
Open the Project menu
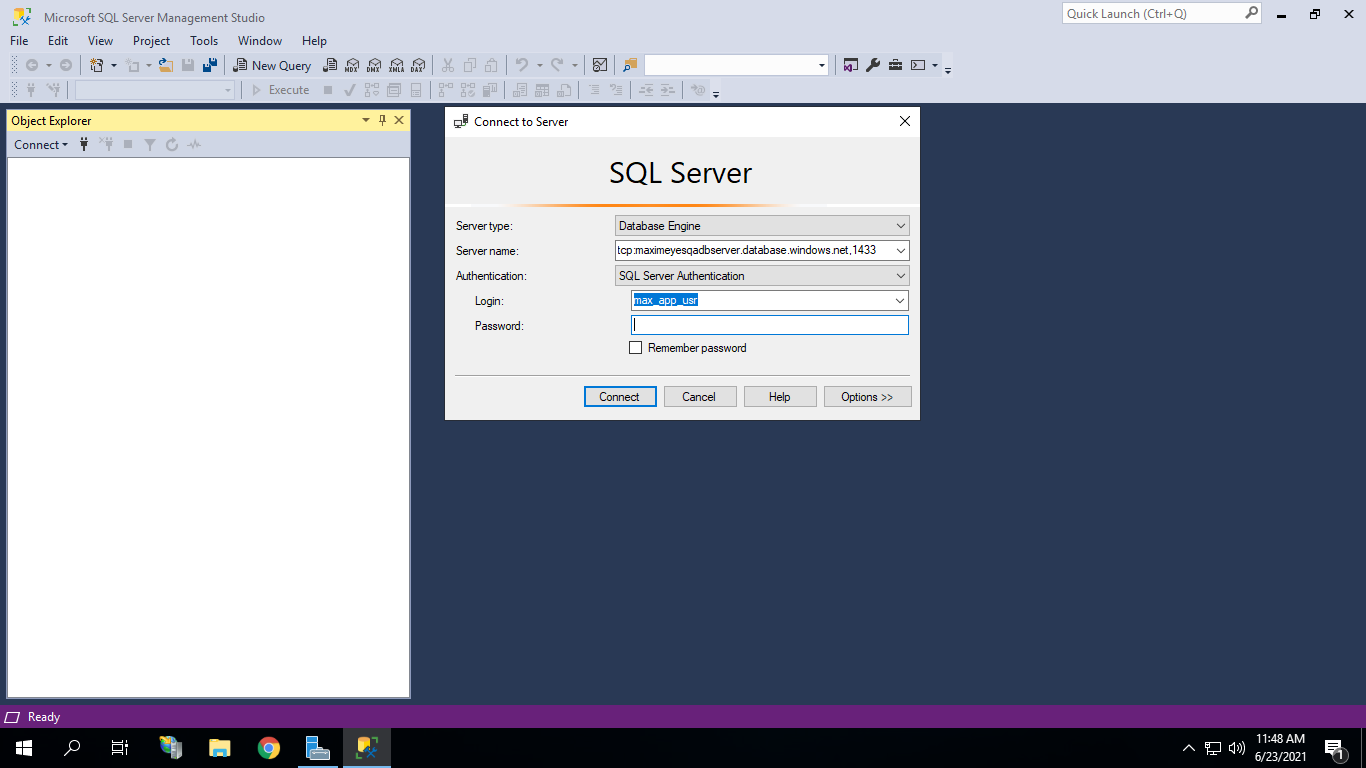pos(152,41)
